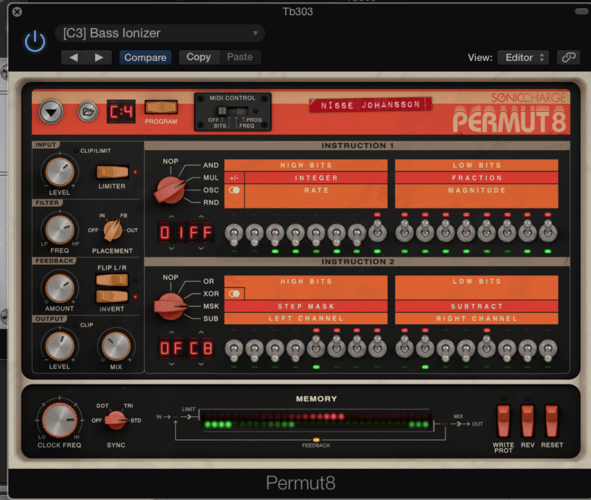Click the Copy button
The width and height of the screenshot is (591, 500).
199,57
